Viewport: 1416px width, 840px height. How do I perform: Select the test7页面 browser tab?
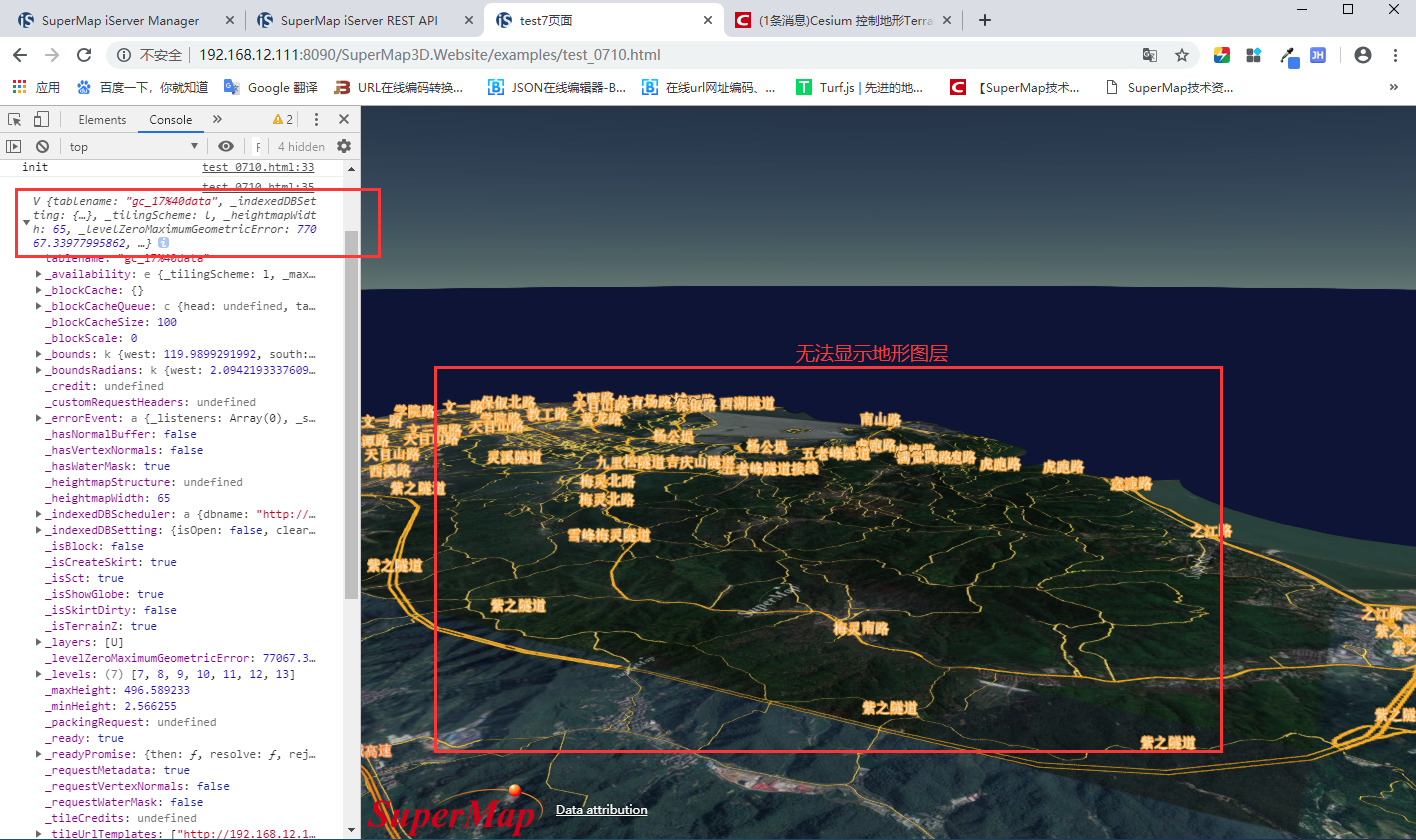604,20
